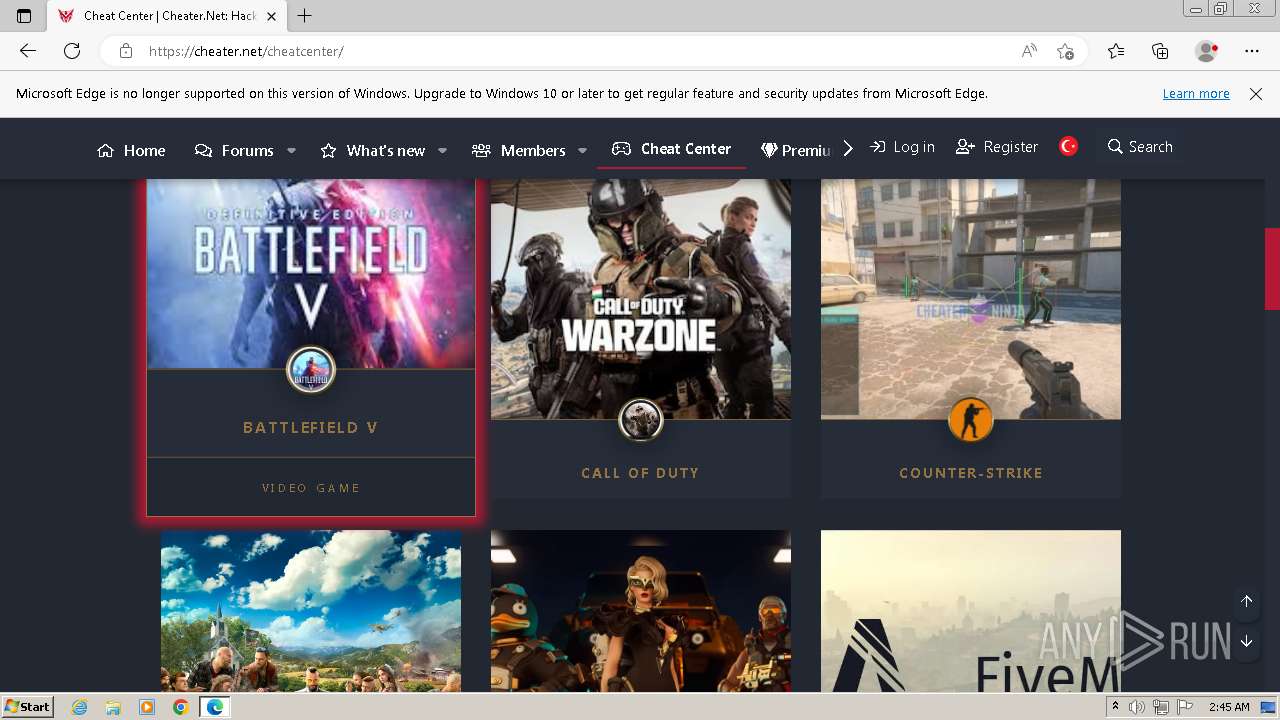Open the Far Cry style countryside game card
The width and height of the screenshot is (1280, 720).
click(311, 611)
